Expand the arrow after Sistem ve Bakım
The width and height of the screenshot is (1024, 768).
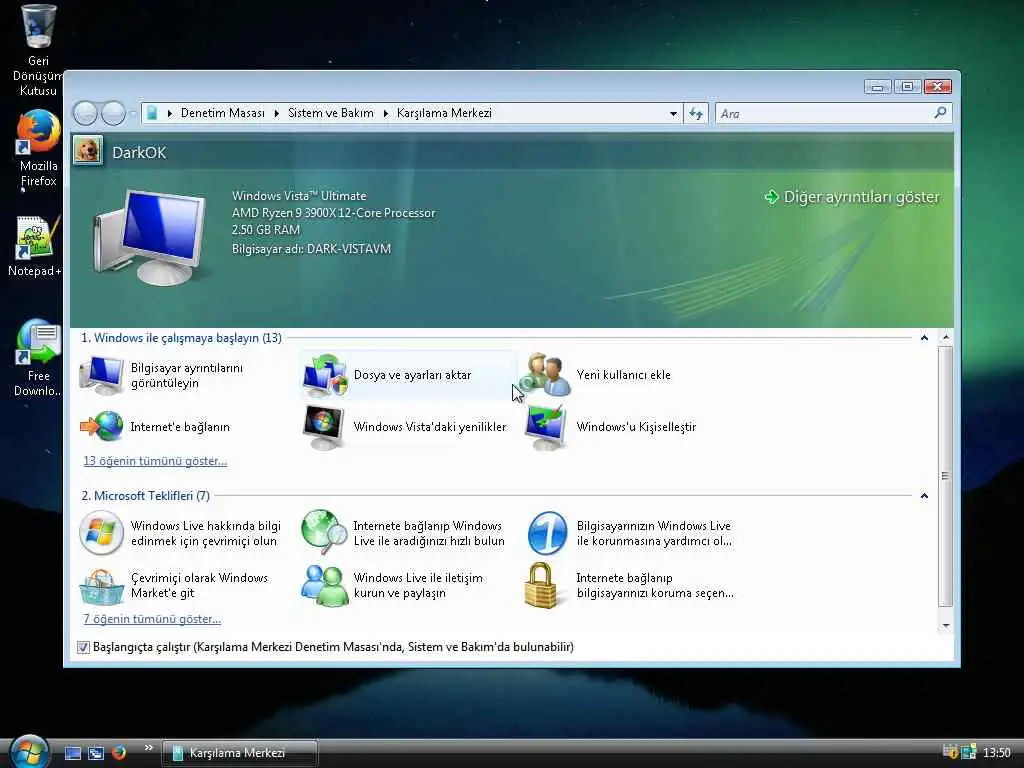pyautogui.click(x=385, y=114)
